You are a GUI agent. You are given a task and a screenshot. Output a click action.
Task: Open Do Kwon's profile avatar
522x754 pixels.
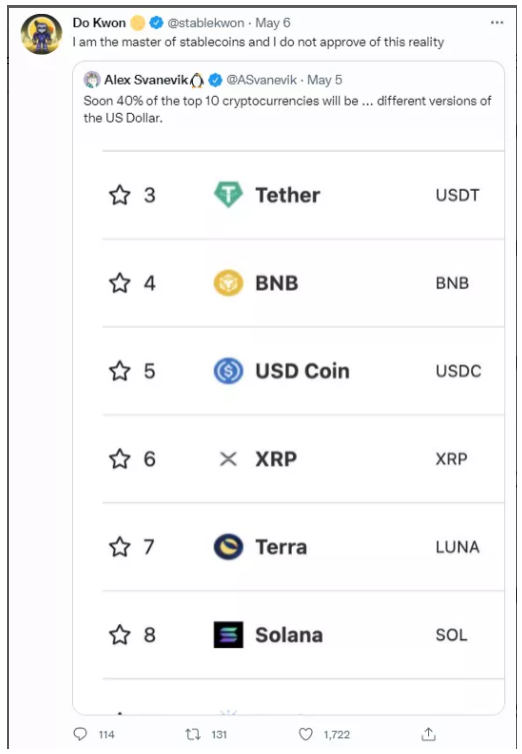point(41,34)
